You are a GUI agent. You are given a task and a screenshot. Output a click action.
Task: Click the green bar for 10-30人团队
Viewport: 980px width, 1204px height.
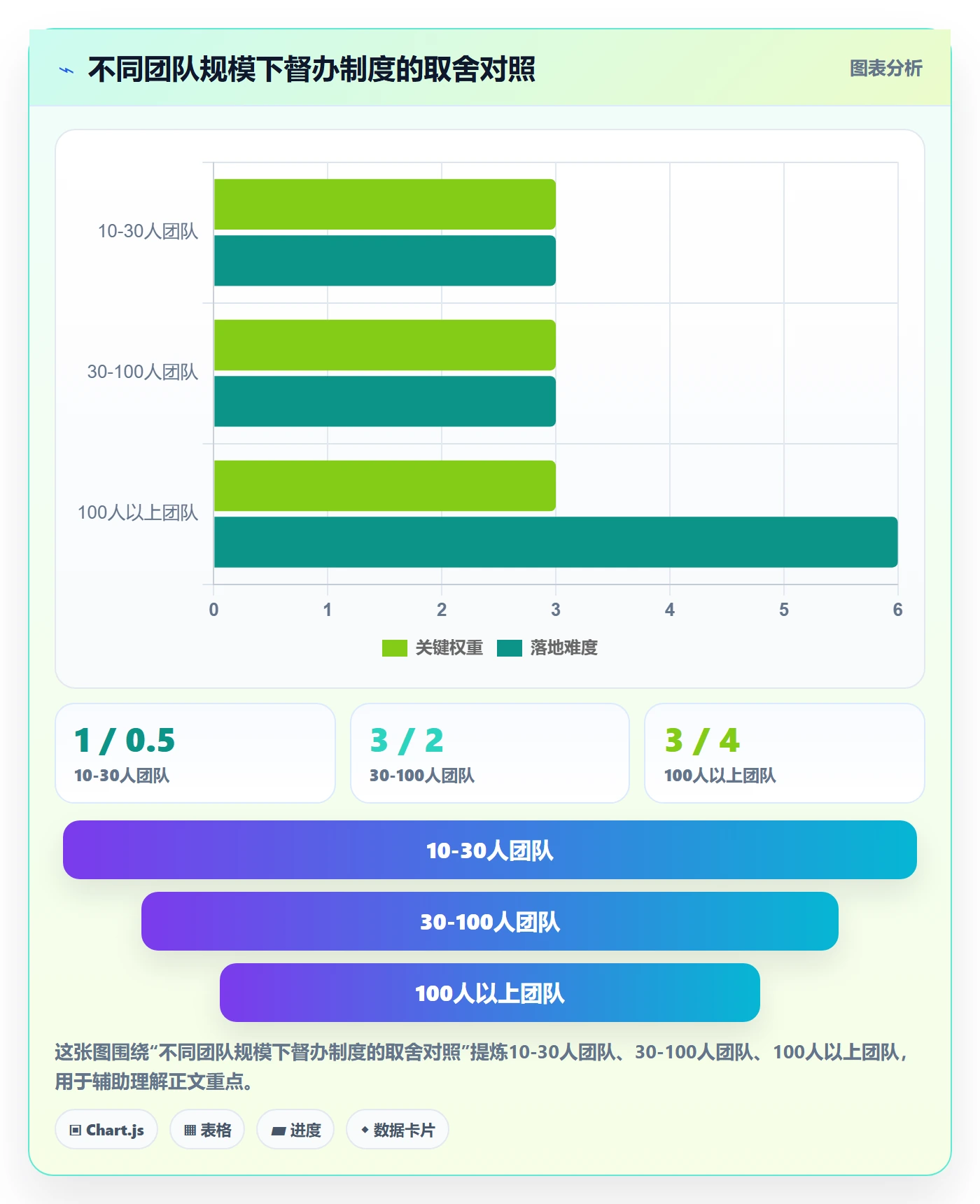click(x=385, y=204)
